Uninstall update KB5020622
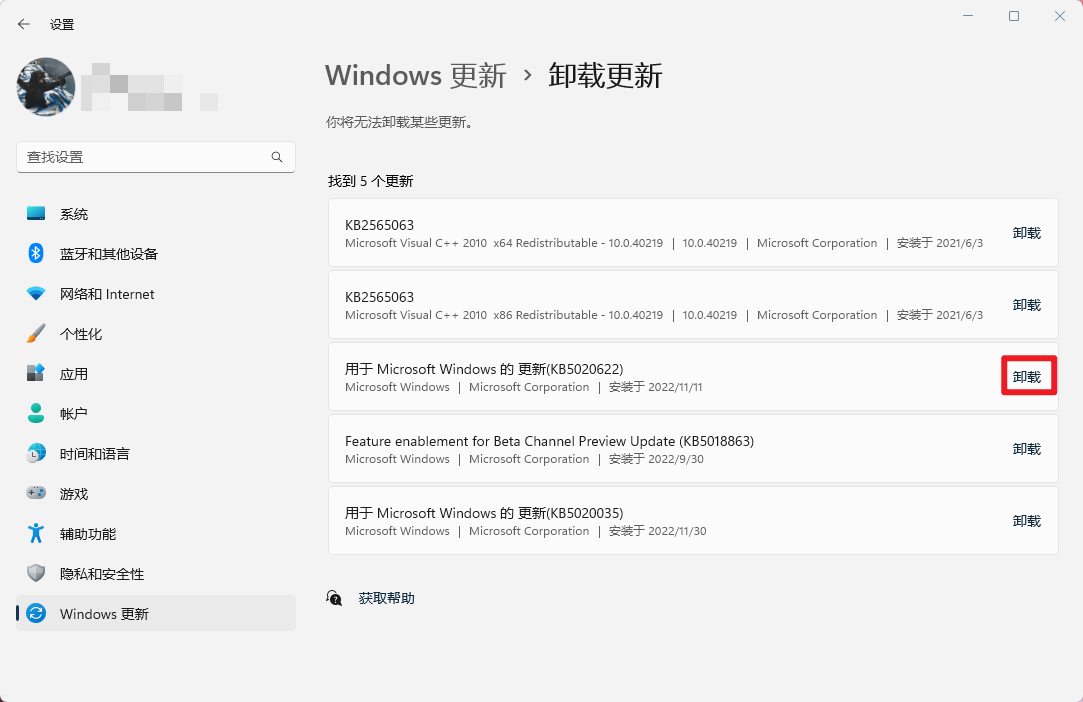 point(1027,376)
